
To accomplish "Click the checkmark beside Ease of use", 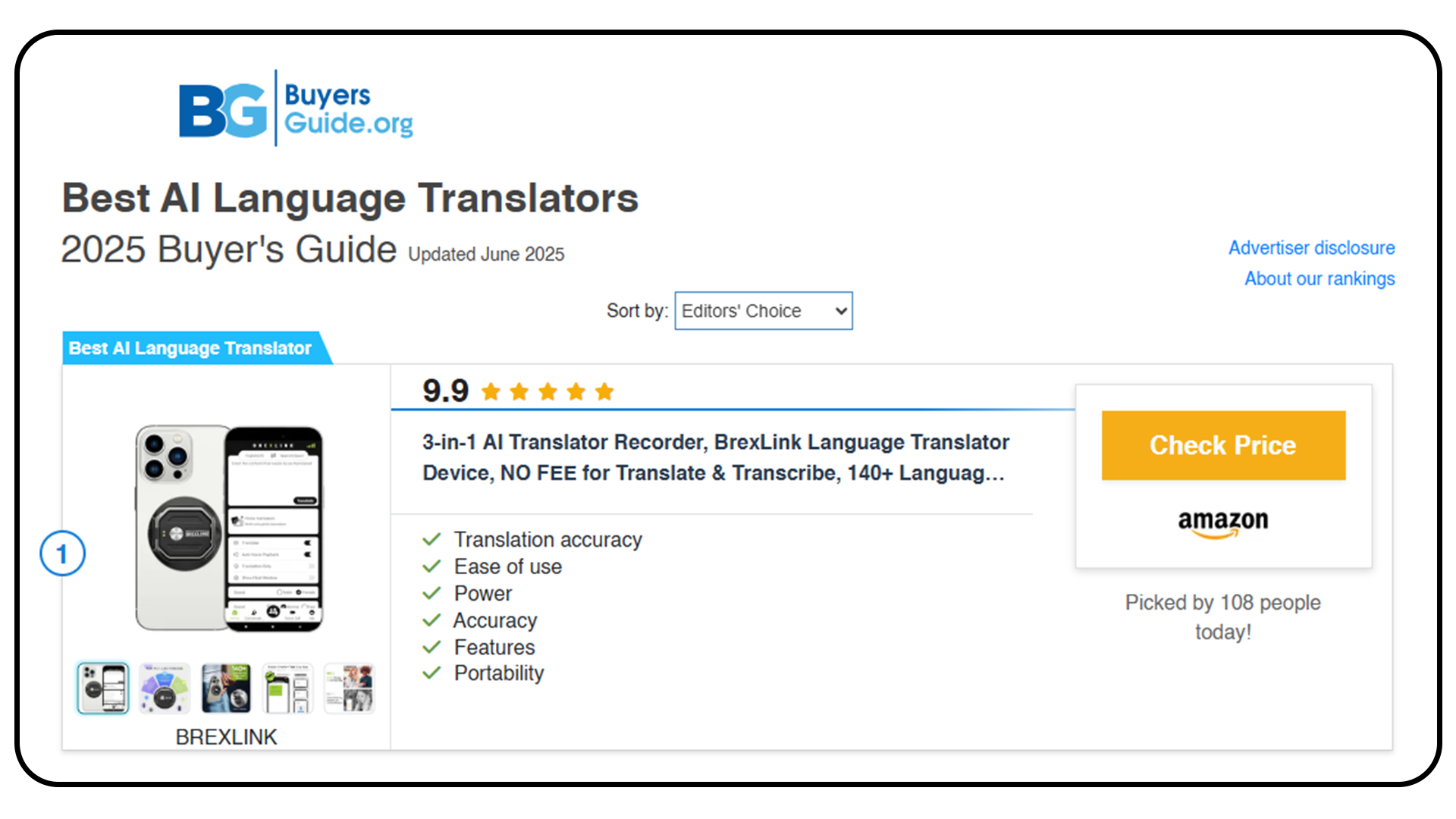I will pyautogui.click(x=431, y=566).
